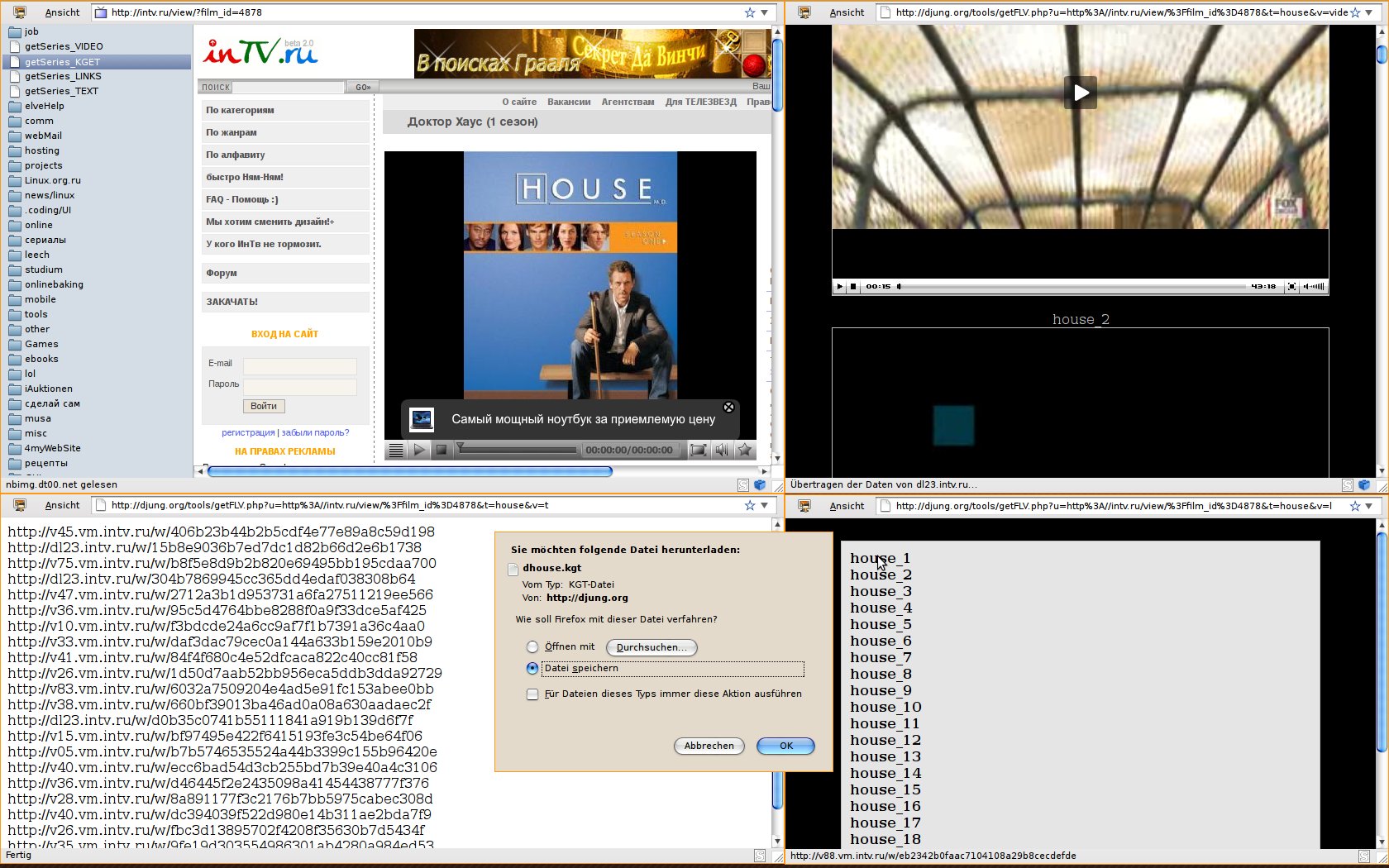Open the Форум link

pyautogui.click(x=285, y=273)
